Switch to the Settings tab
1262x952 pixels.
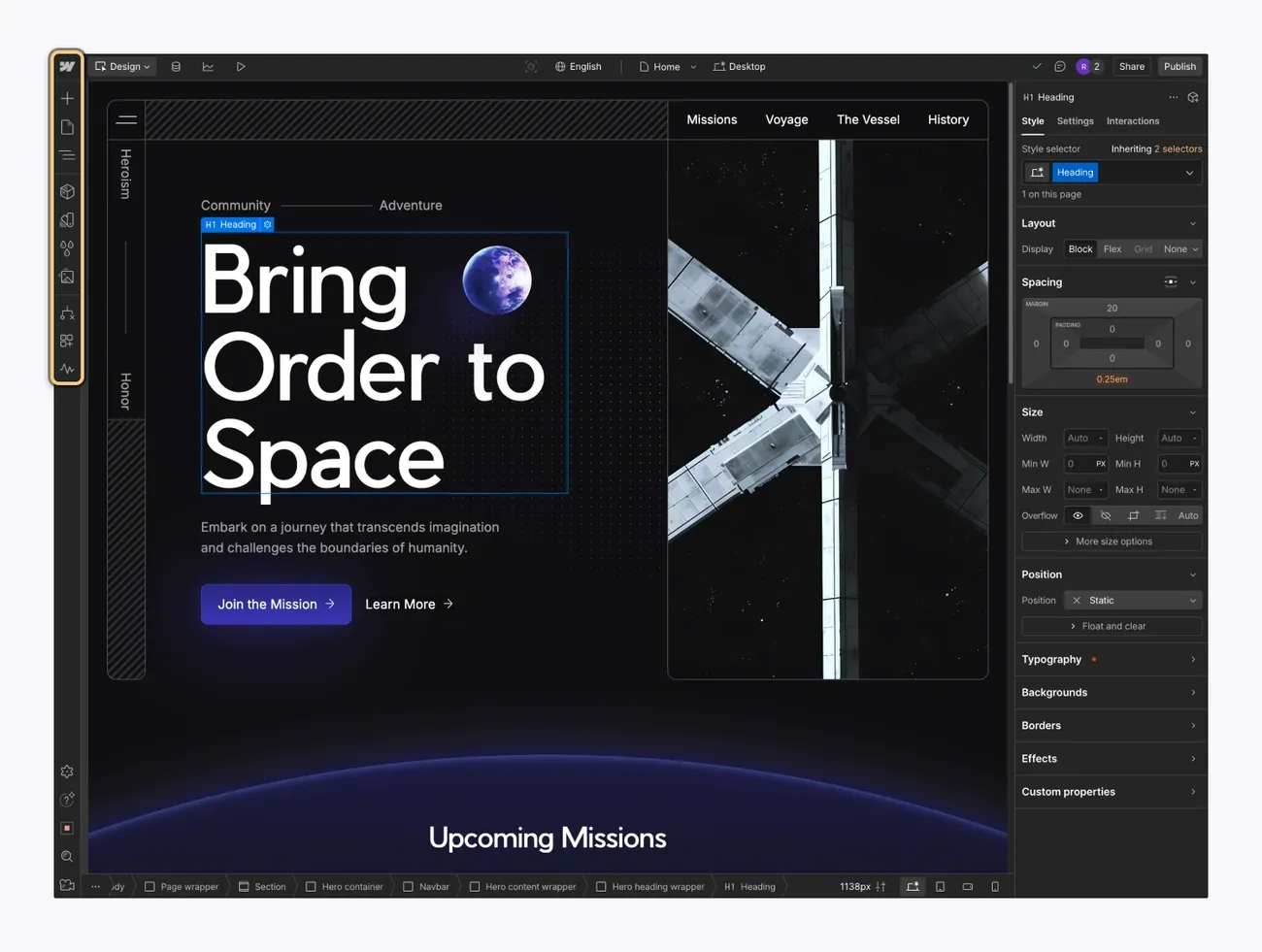1075,121
